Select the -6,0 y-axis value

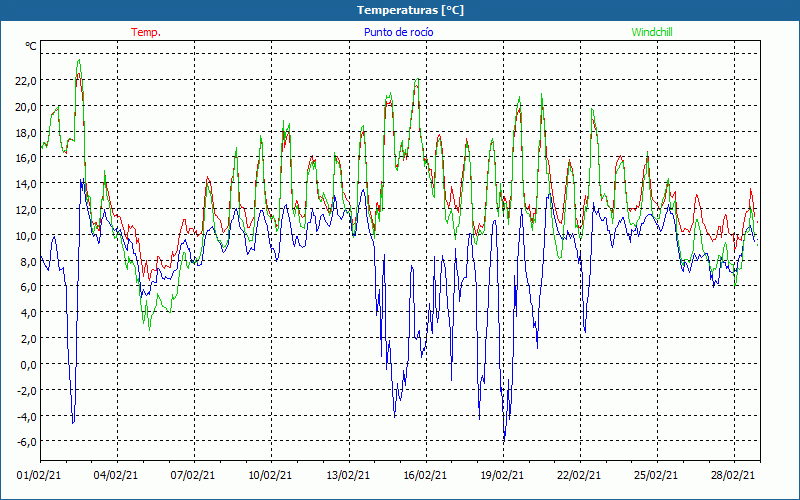27,442
